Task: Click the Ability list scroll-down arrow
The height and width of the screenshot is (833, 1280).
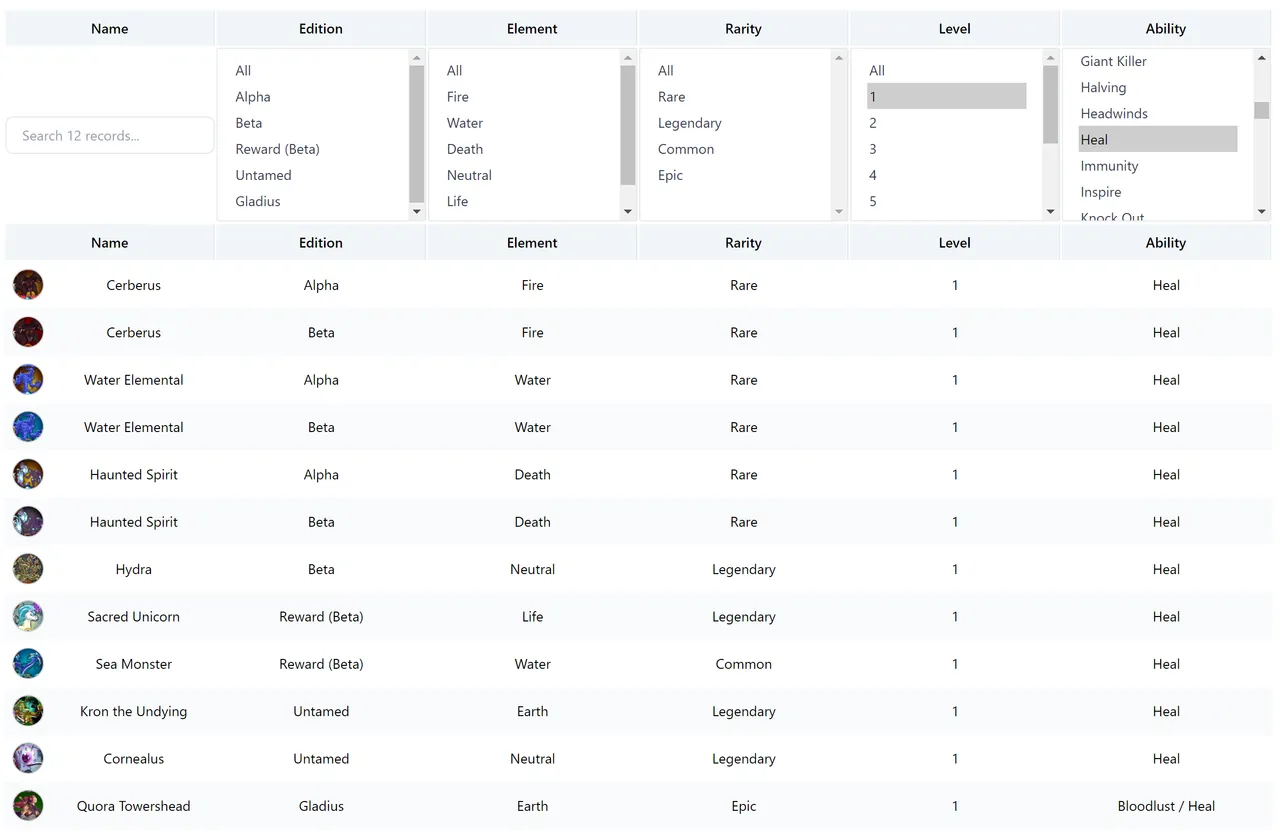Action: tap(1261, 212)
